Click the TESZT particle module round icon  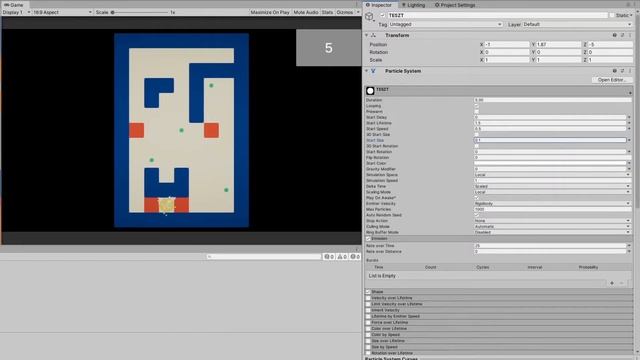[x=370, y=91]
